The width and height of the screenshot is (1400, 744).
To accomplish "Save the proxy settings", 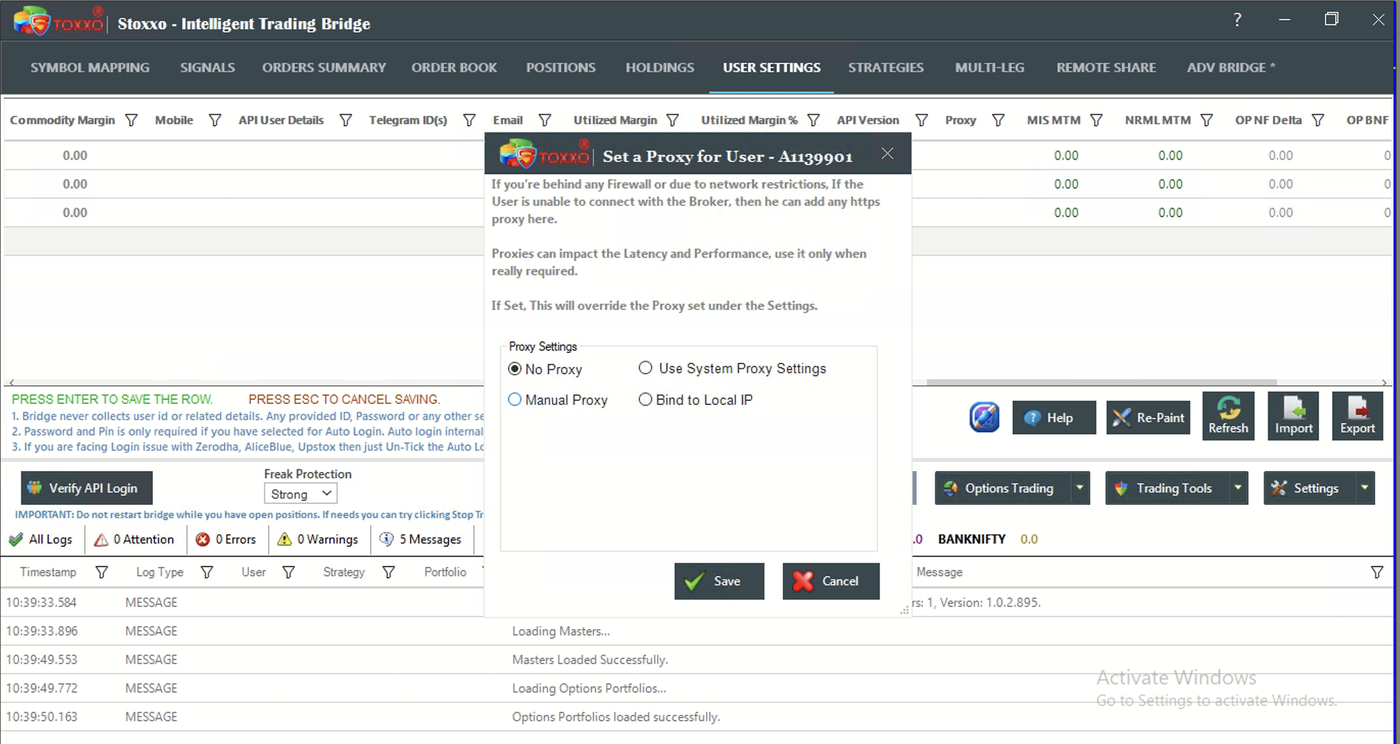I will pos(719,581).
